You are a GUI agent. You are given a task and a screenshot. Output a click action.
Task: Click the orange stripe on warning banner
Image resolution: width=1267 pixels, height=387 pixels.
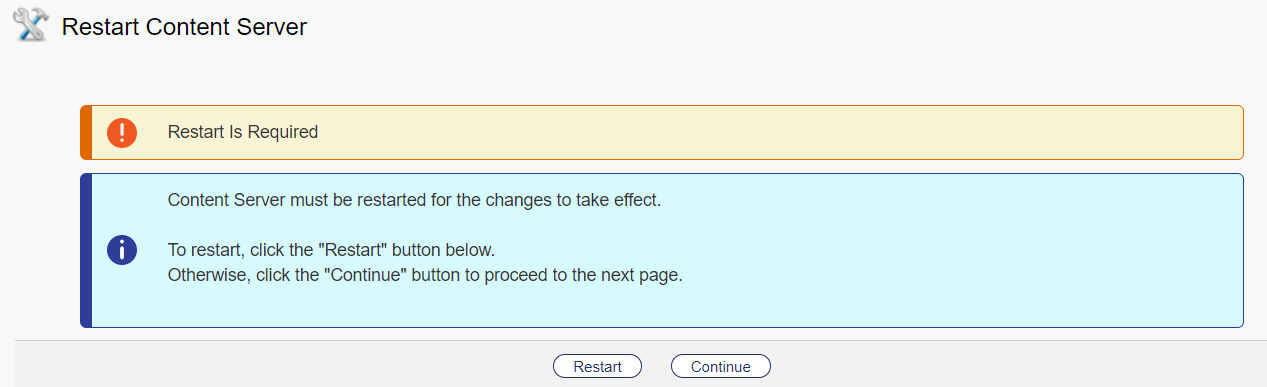[x=86, y=132]
